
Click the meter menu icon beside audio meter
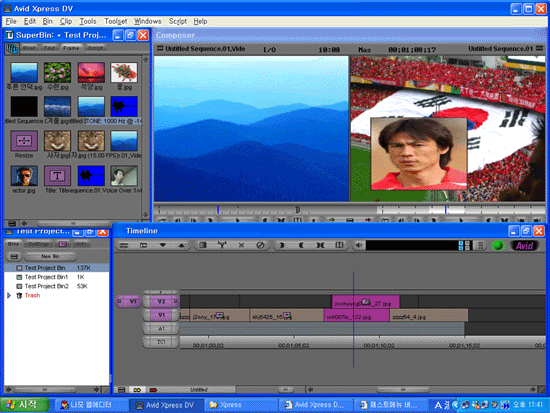(x=480, y=245)
